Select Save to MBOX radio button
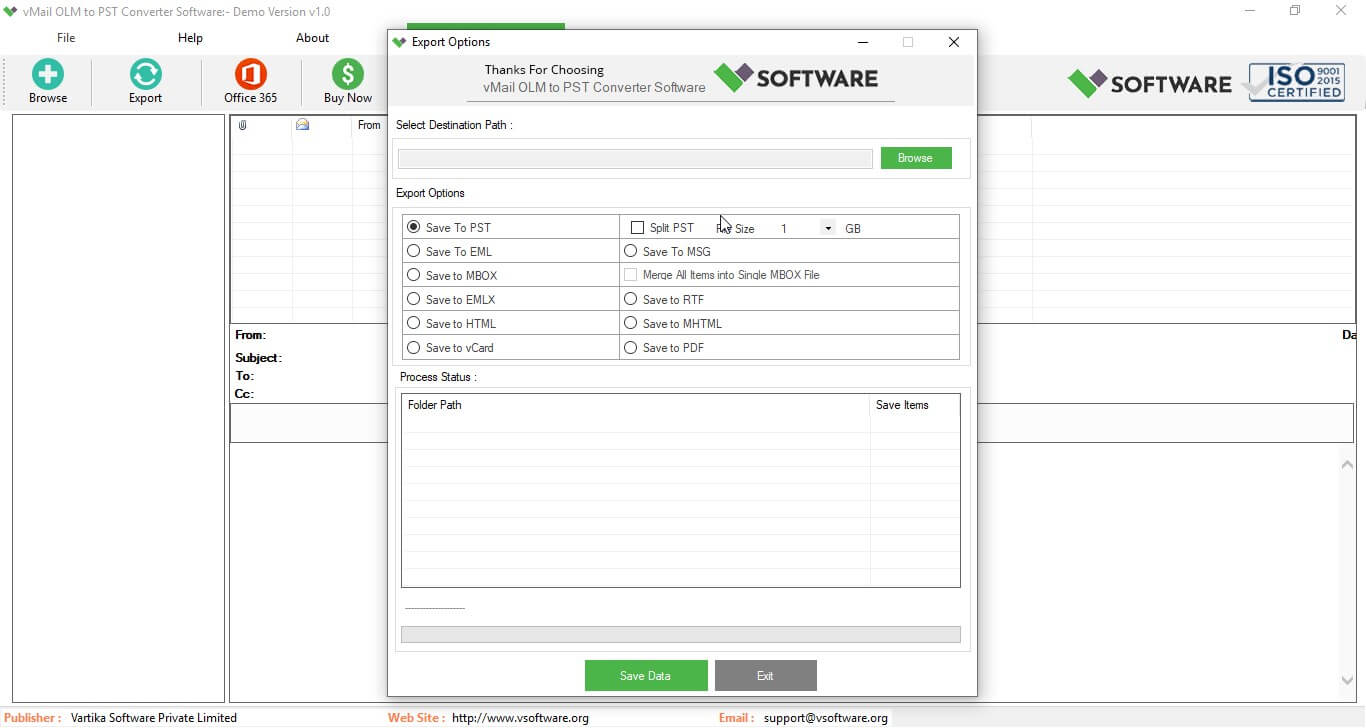The image size is (1366, 728). coord(414,275)
